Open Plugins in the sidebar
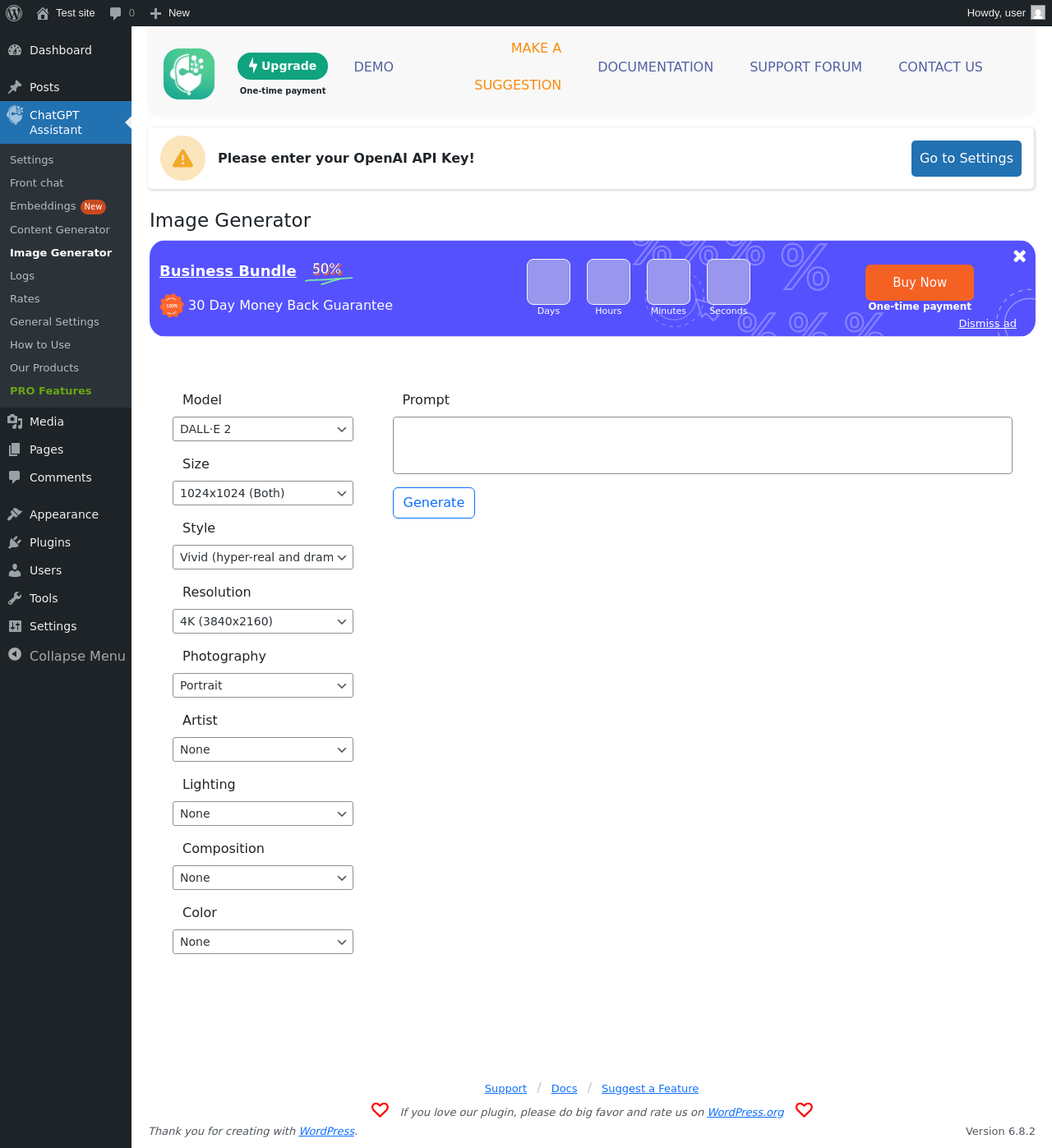1052x1148 pixels. click(66, 542)
